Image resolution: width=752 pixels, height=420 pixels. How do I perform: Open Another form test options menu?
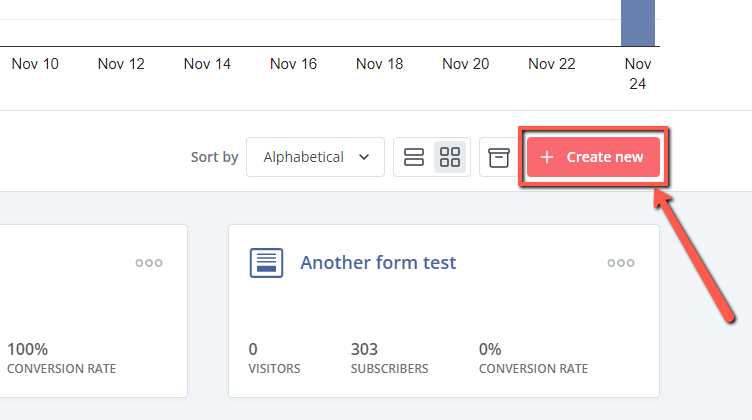(x=621, y=263)
